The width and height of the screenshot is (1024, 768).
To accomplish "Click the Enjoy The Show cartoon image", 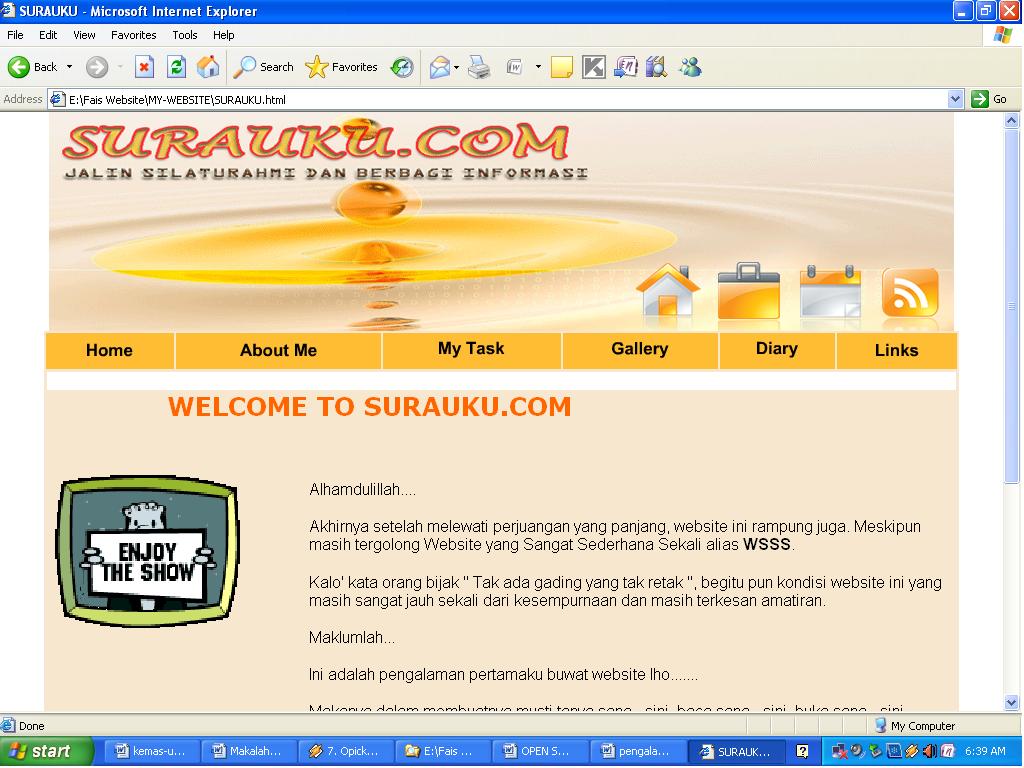I will click(x=148, y=551).
